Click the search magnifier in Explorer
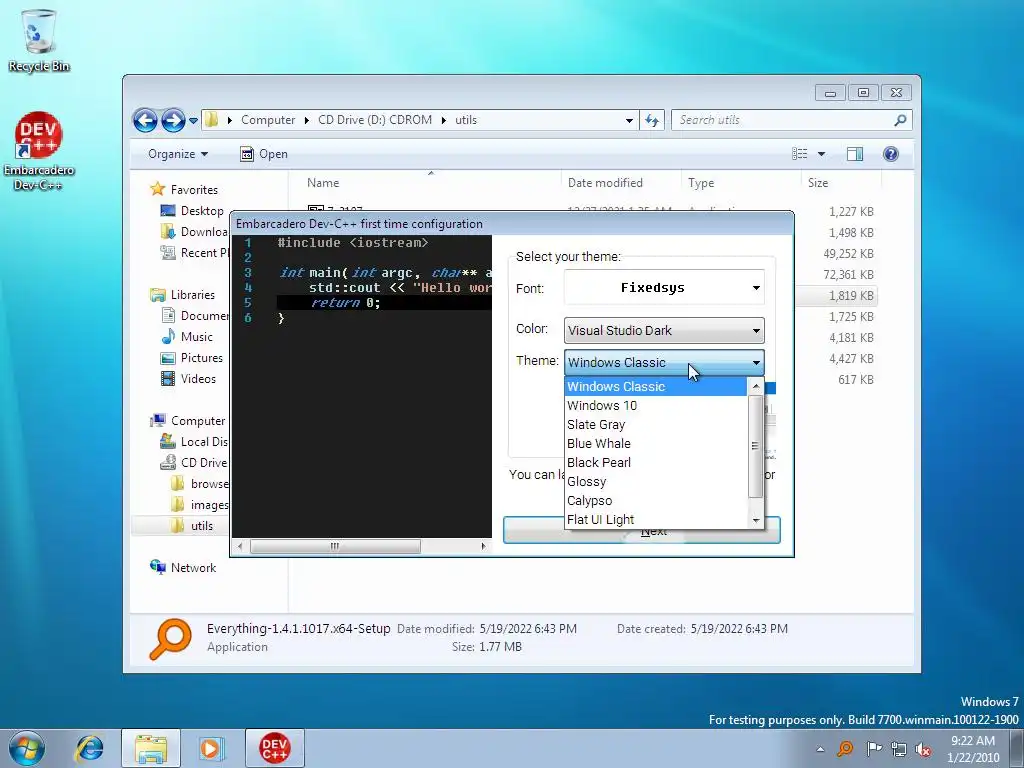This screenshot has height=768, width=1024. coord(900,120)
